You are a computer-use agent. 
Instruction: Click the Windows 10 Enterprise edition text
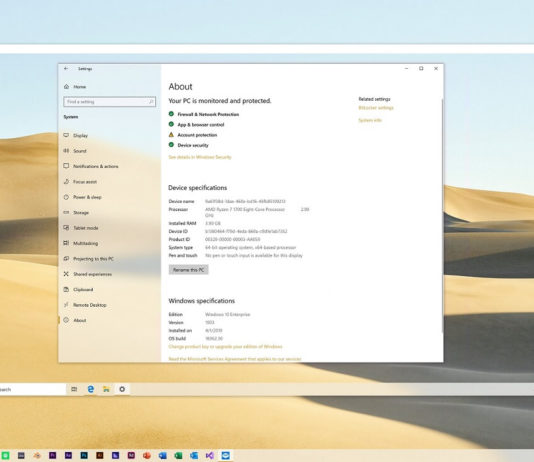coord(227,314)
